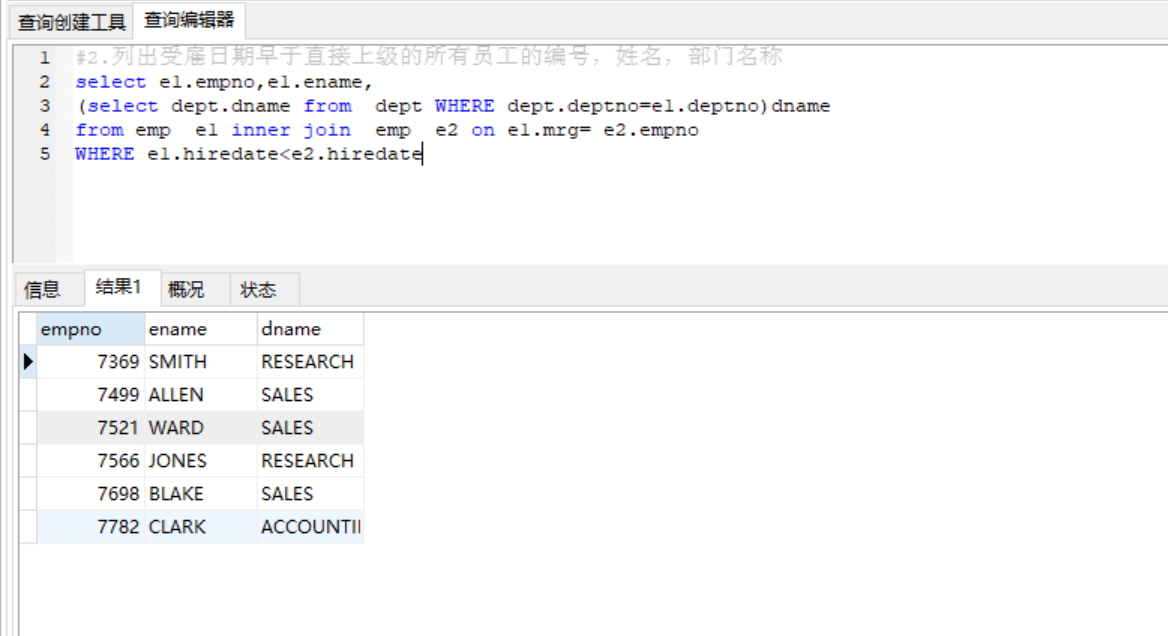
Task: Switch to the 概况 tab
Action: (186, 290)
